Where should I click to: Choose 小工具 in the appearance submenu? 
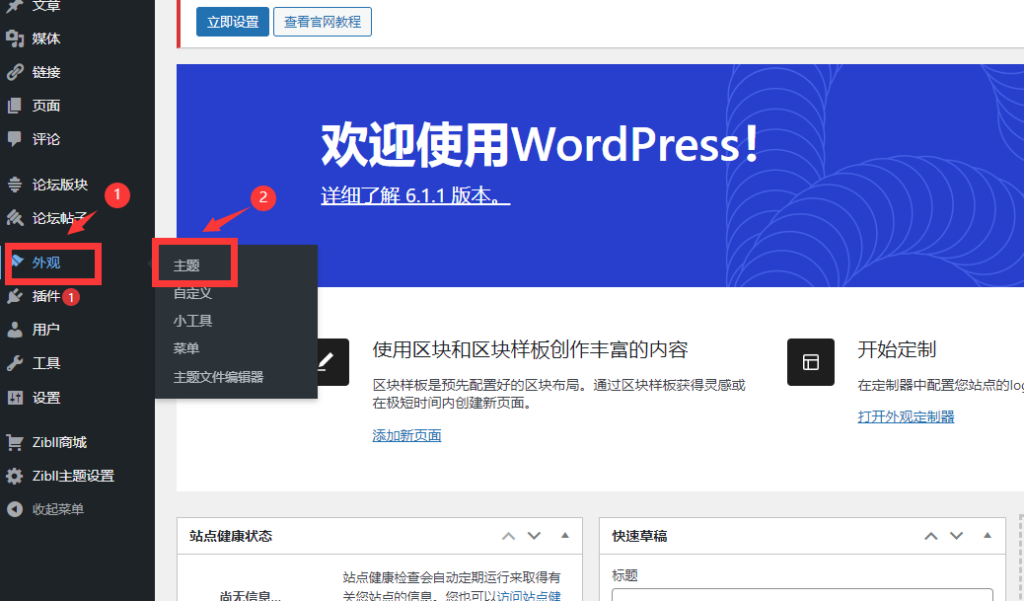193,321
